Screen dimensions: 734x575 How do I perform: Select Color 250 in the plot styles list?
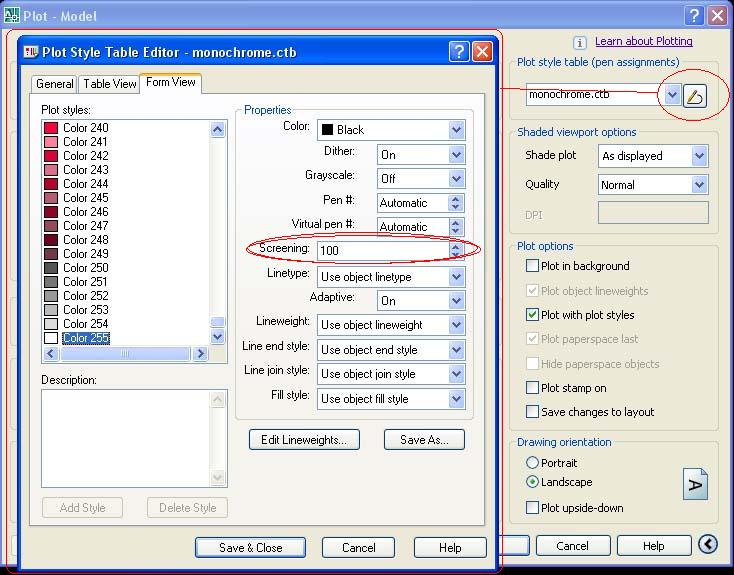(86, 268)
